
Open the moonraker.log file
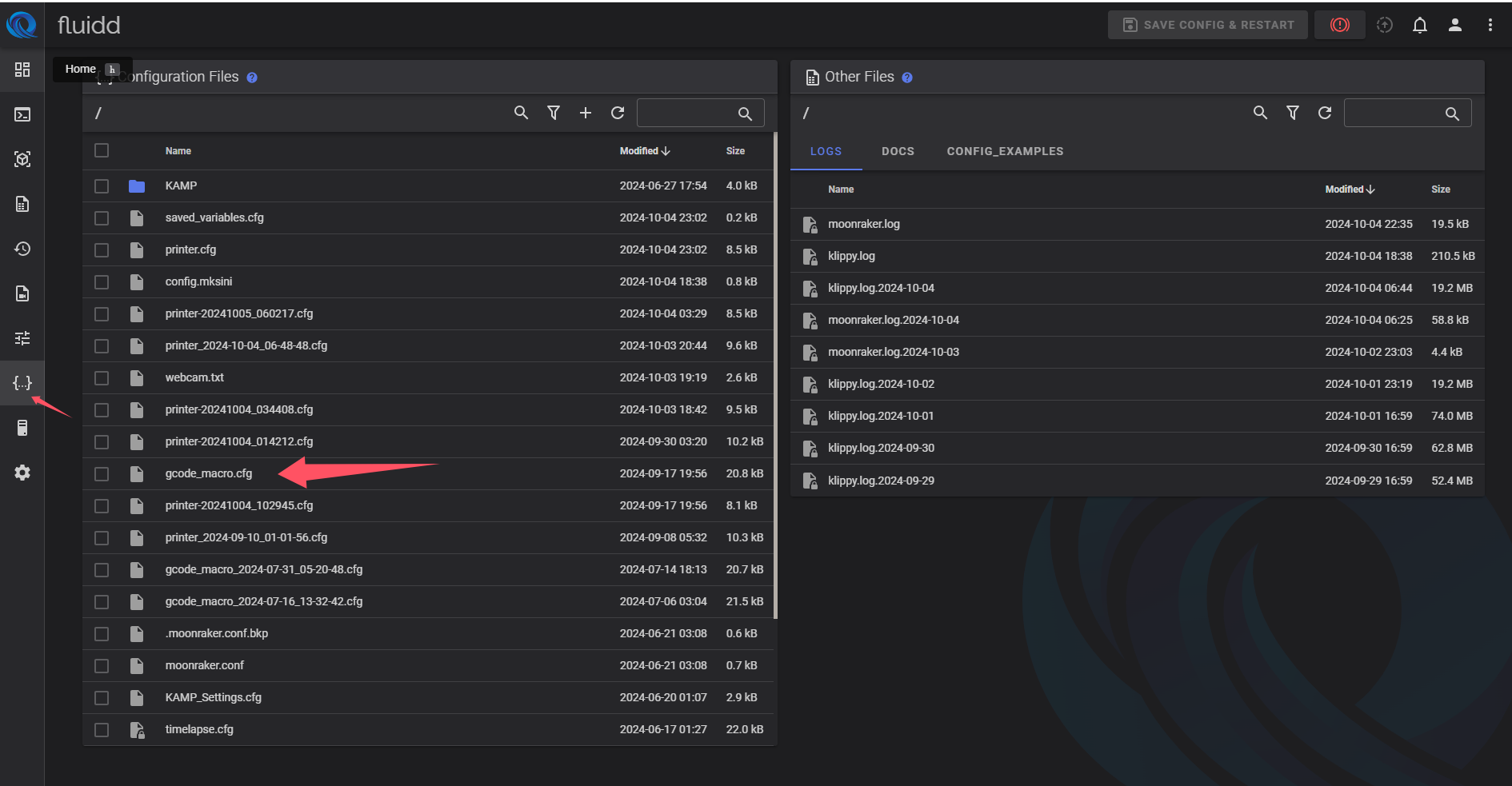[x=864, y=224]
